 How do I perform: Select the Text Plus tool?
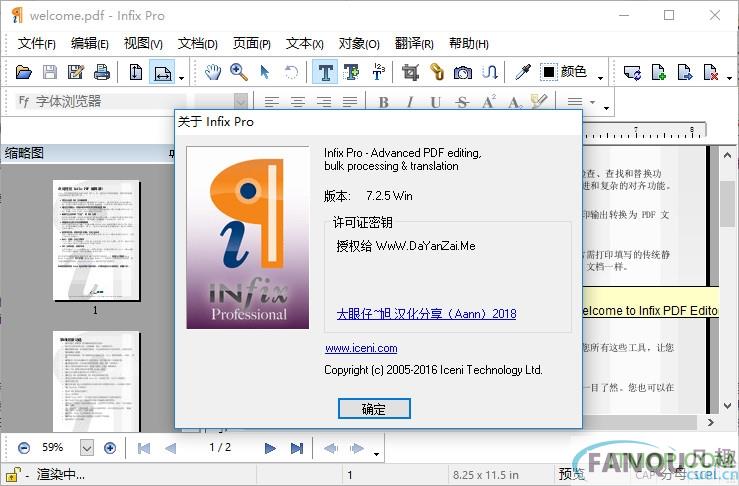pos(351,72)
